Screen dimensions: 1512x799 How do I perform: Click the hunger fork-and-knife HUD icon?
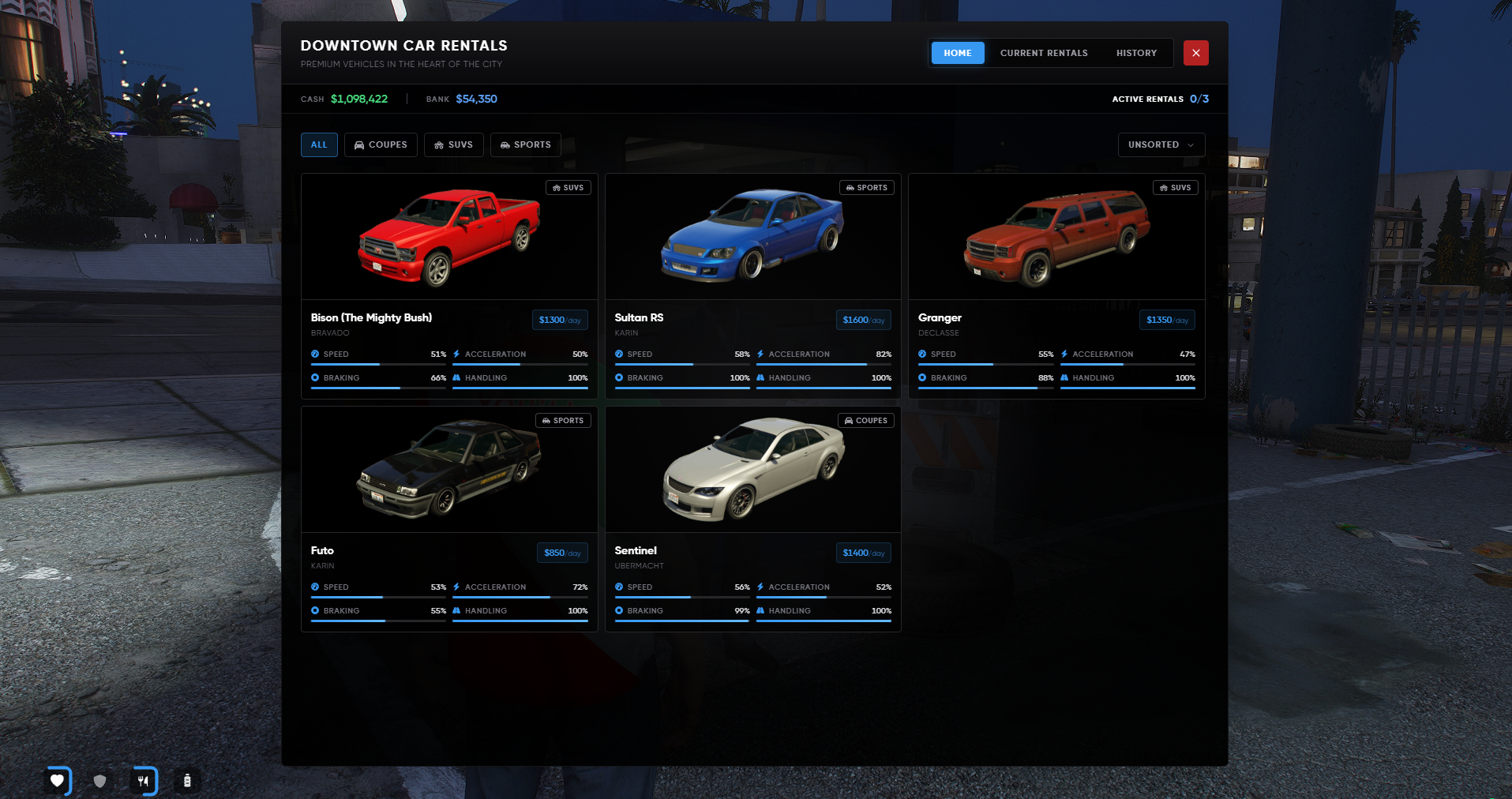pyautogui.click(x=144, y=781)
